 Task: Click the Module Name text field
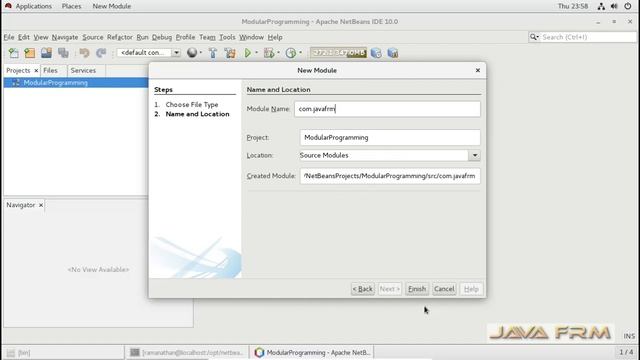(x=387, y=109)
